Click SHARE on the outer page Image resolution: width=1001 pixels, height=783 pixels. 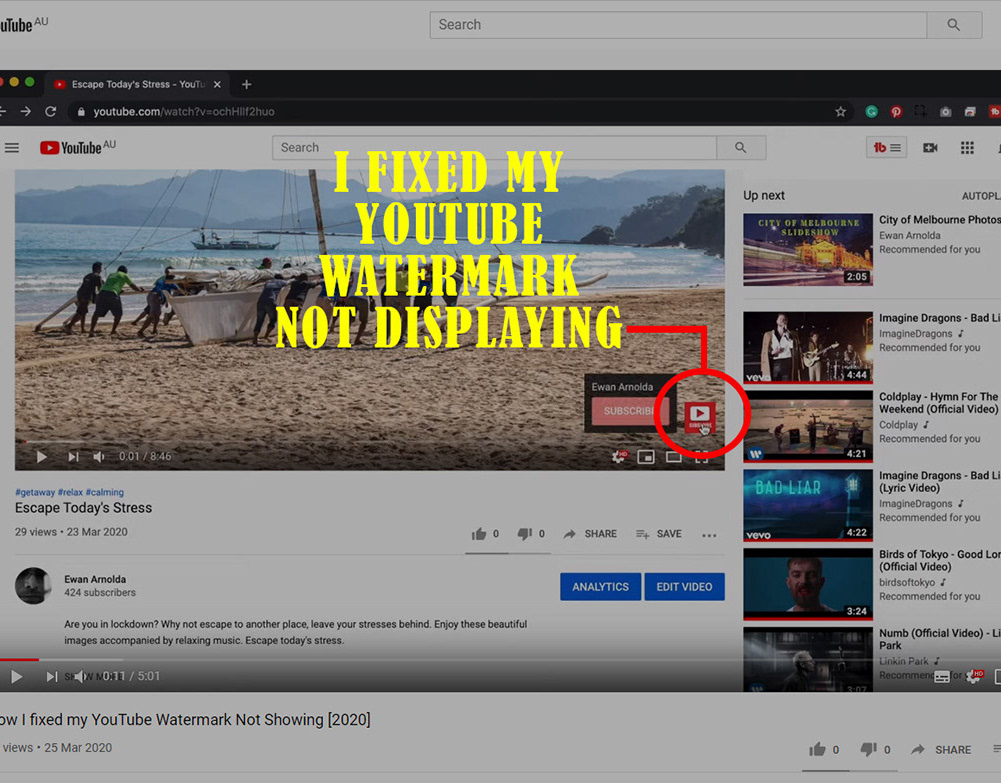coord(941,750)
